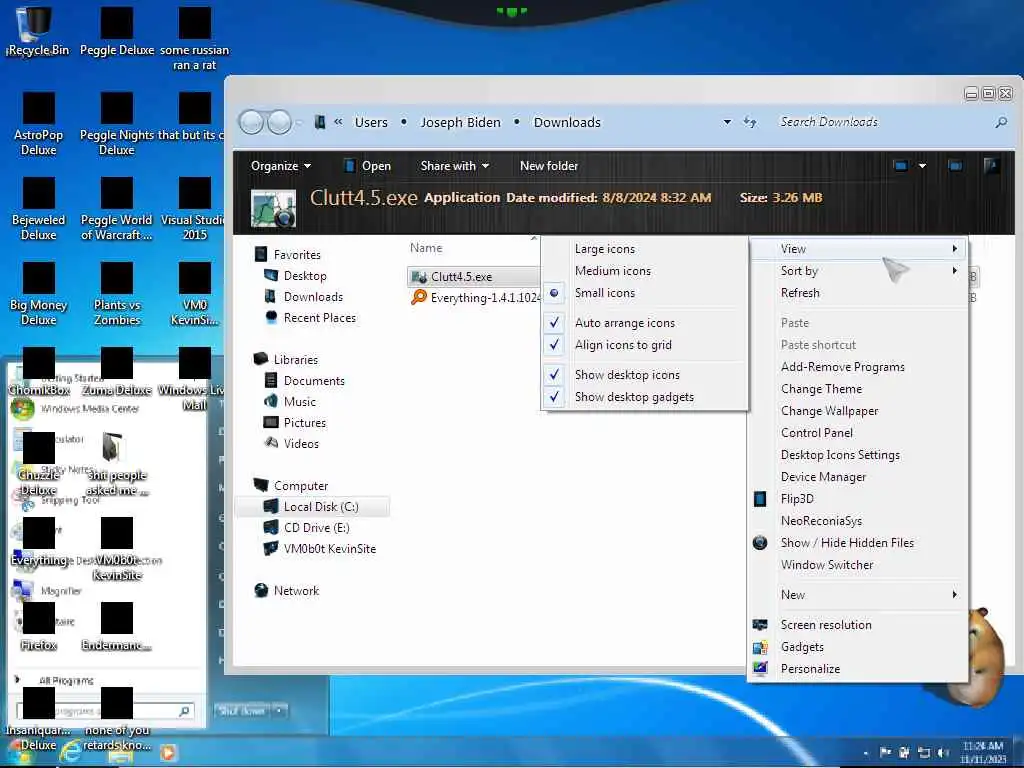1024x768 pixels.
Task: Click Users in the address breadcrumb
Action: (x=371, y=122)
